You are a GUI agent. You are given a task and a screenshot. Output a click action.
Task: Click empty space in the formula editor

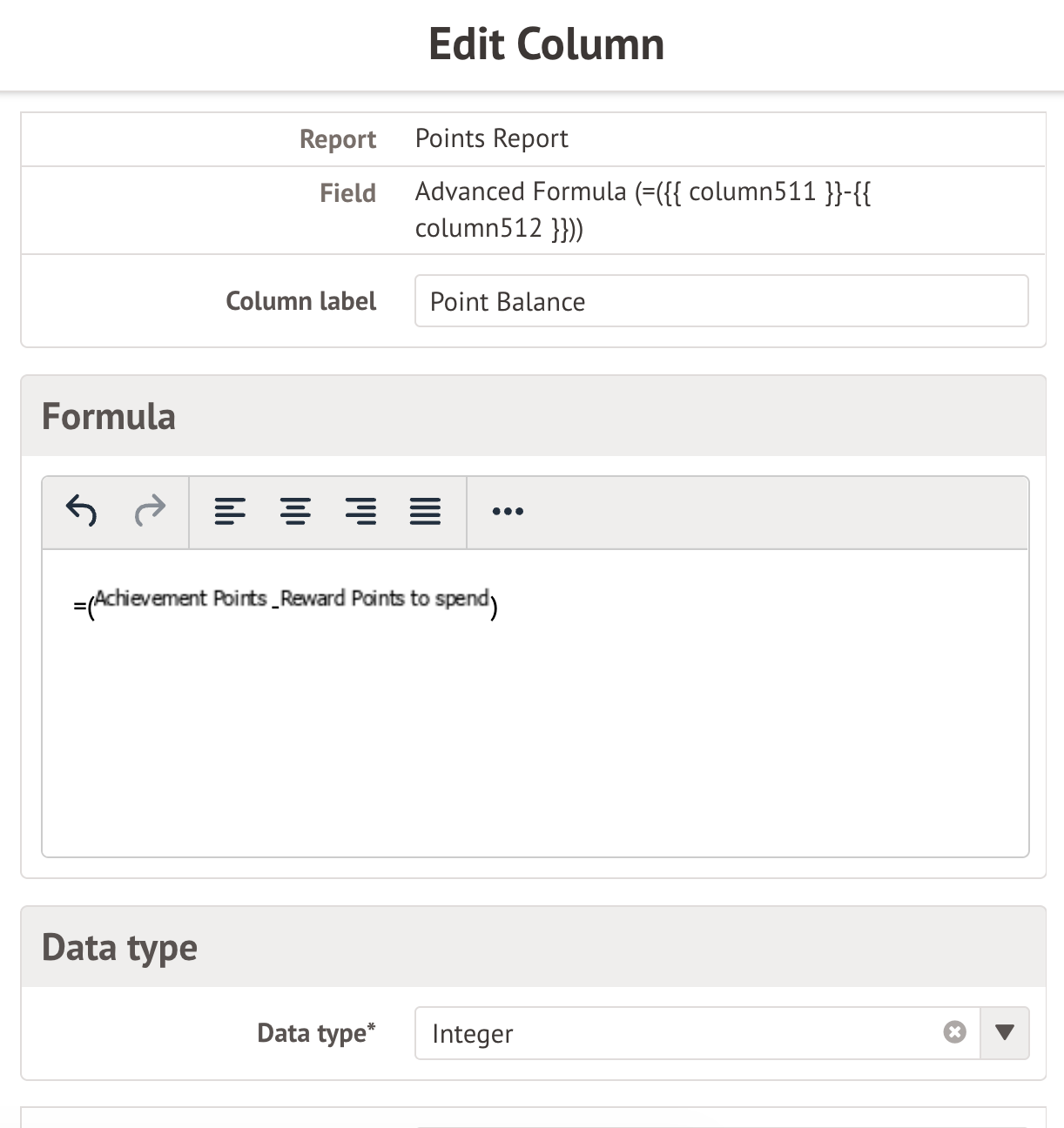(535, 740)
